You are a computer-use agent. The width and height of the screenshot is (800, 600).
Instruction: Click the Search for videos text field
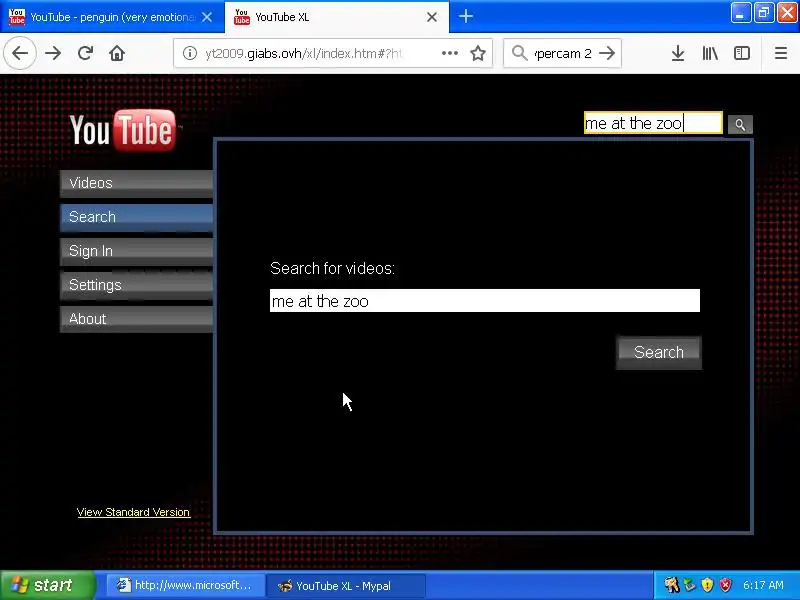[485, 301]
